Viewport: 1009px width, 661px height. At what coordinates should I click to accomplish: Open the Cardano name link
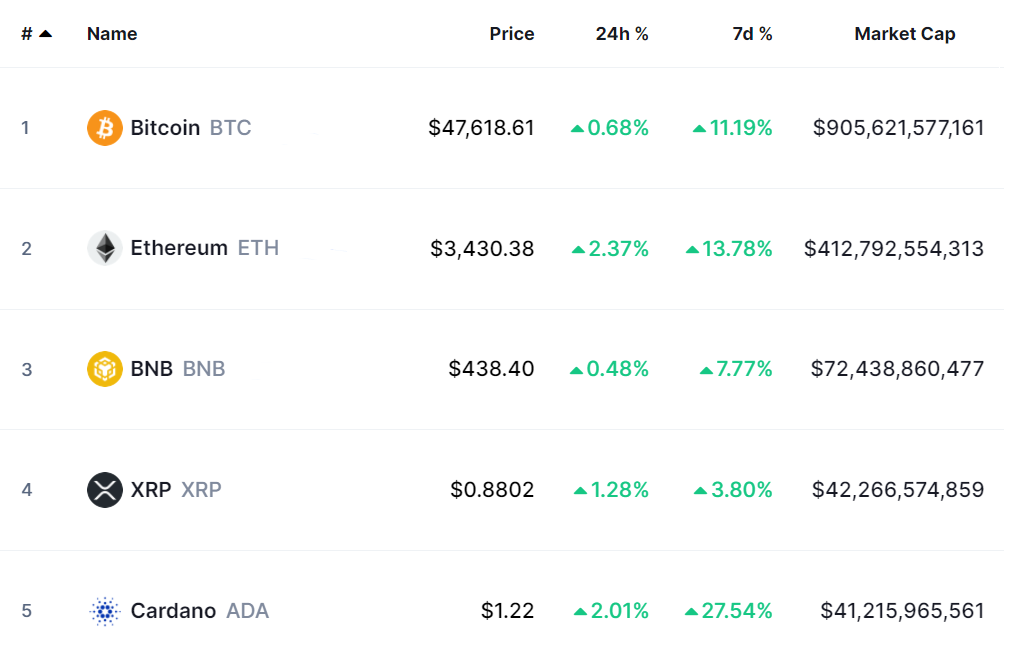[173, 611]
